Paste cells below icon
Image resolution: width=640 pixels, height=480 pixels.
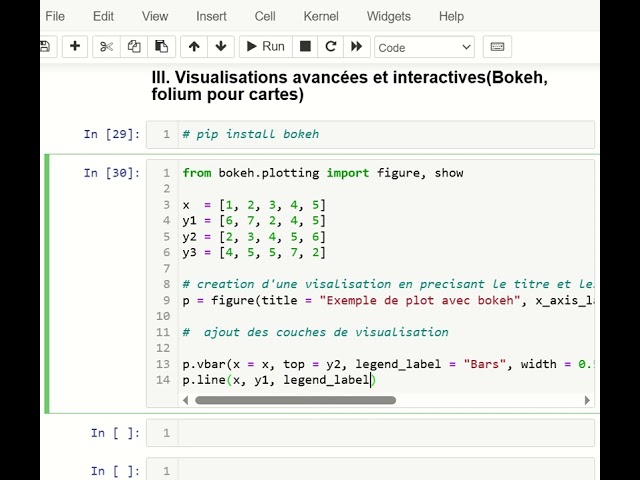(161, 47)
